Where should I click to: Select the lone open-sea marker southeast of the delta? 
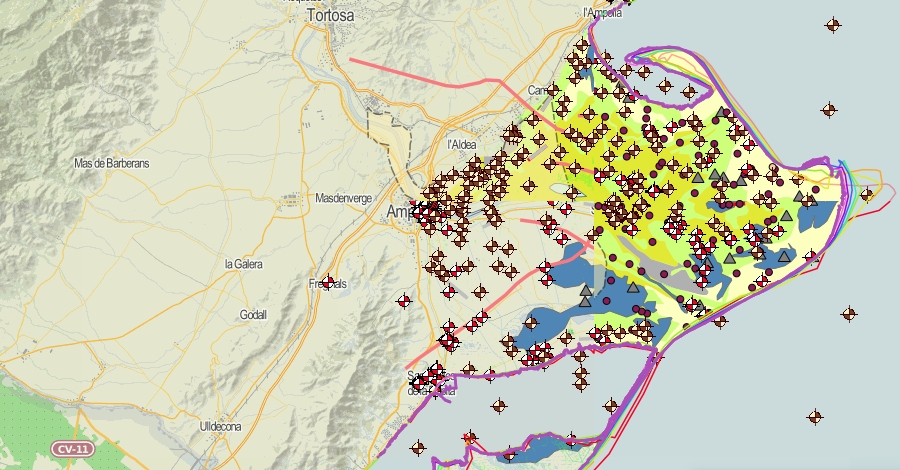tap(849, 314)
